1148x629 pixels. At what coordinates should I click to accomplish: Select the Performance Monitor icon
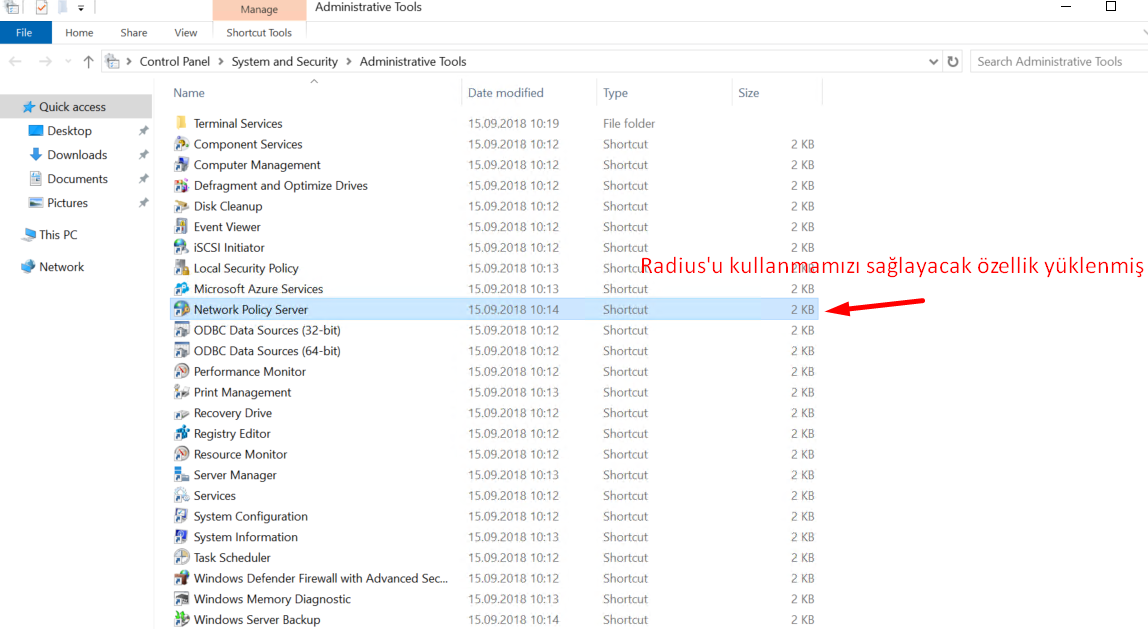coord(181,371)
